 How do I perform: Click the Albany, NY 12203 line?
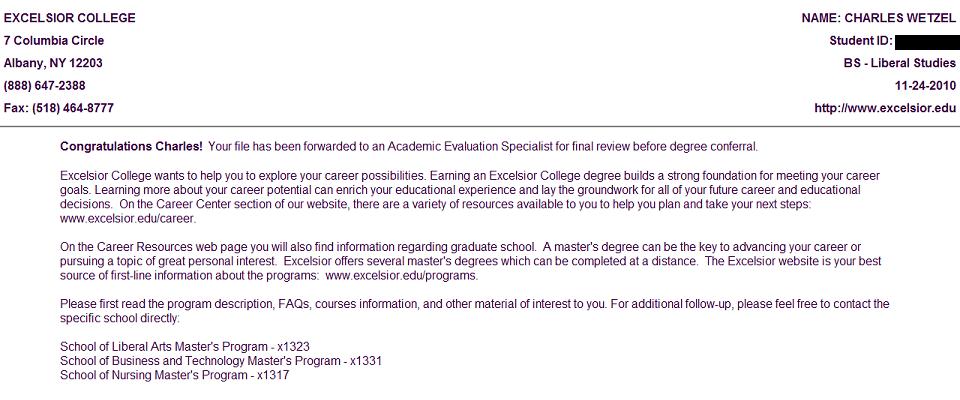click(53, 63)
